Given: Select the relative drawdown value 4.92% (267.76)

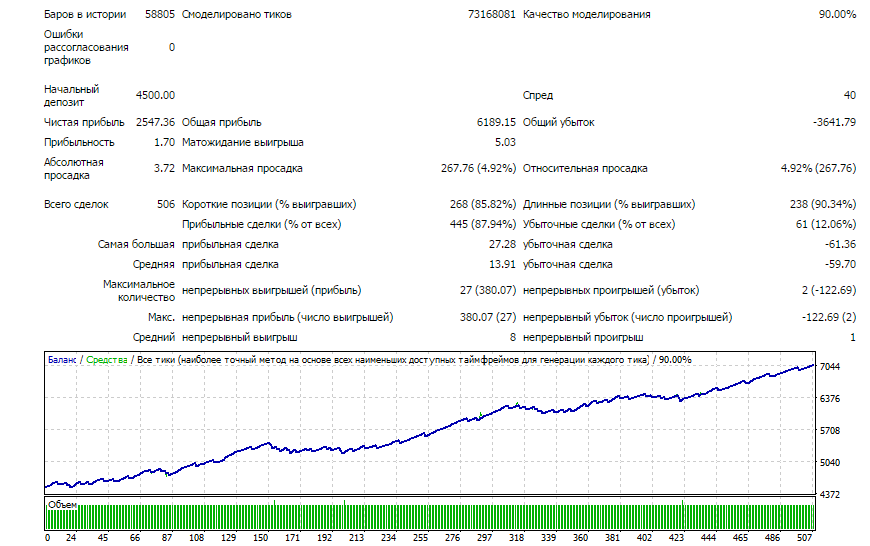Looking at the screenshot, I should [818, 168].
